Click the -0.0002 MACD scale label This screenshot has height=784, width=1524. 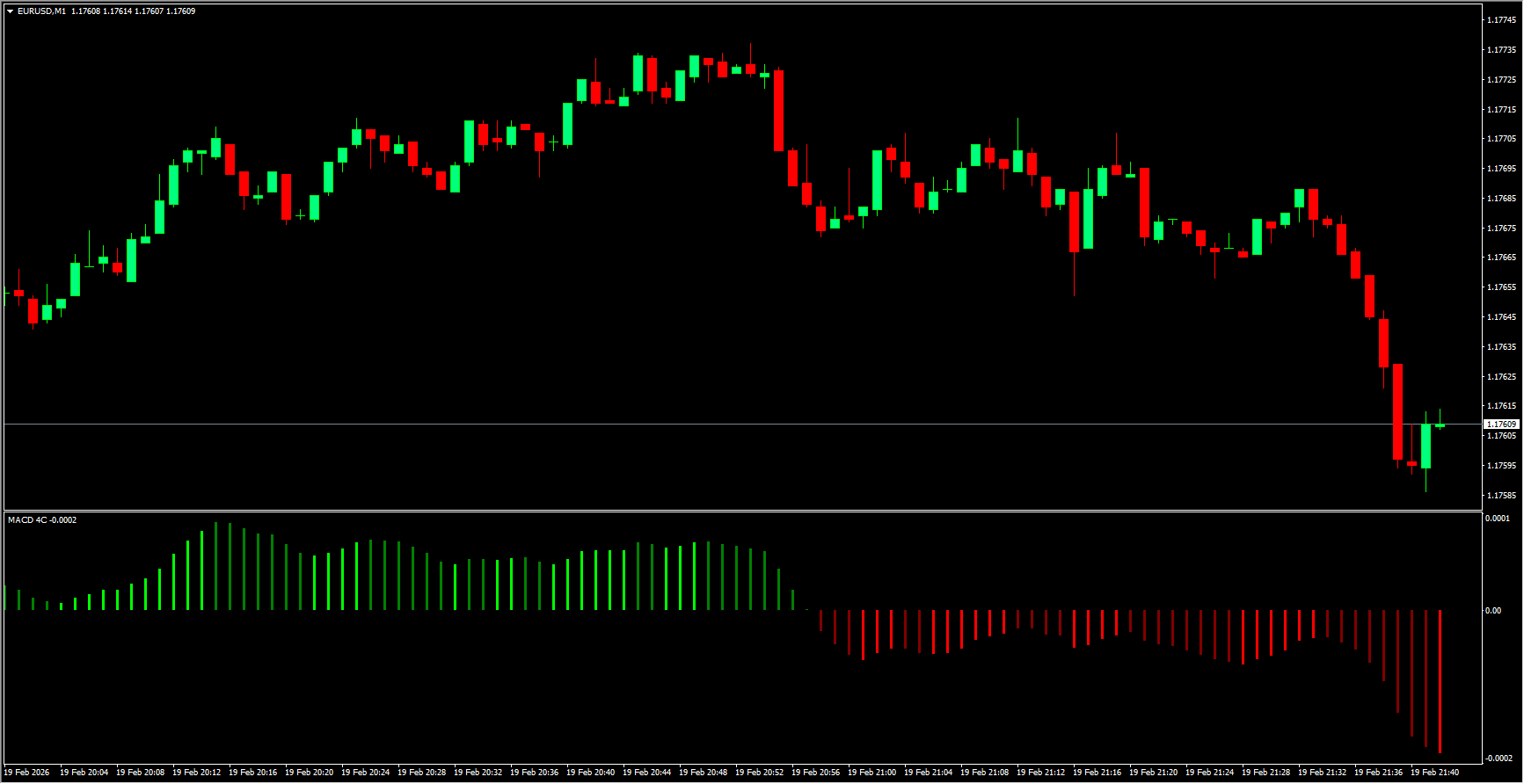point(1498,759)
